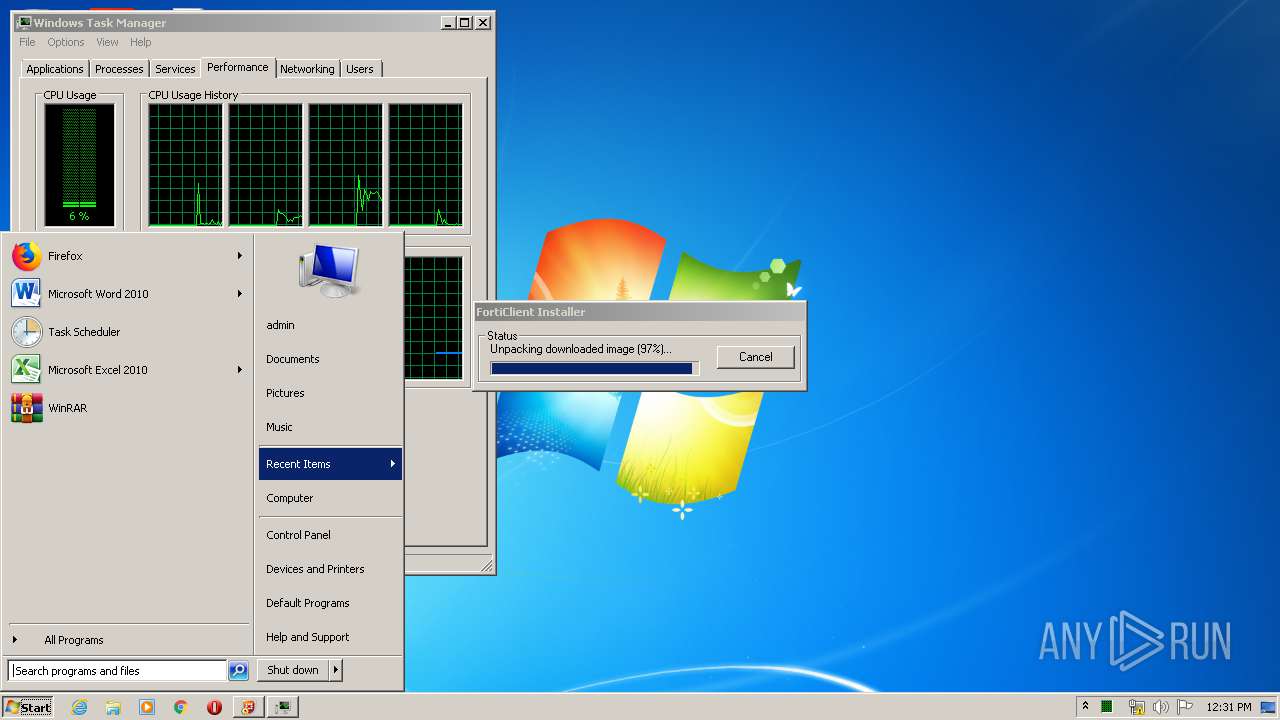Open the volume speaker tray icon
The width and height of the screenshot is (1280, 720).
pos(1160,707)
